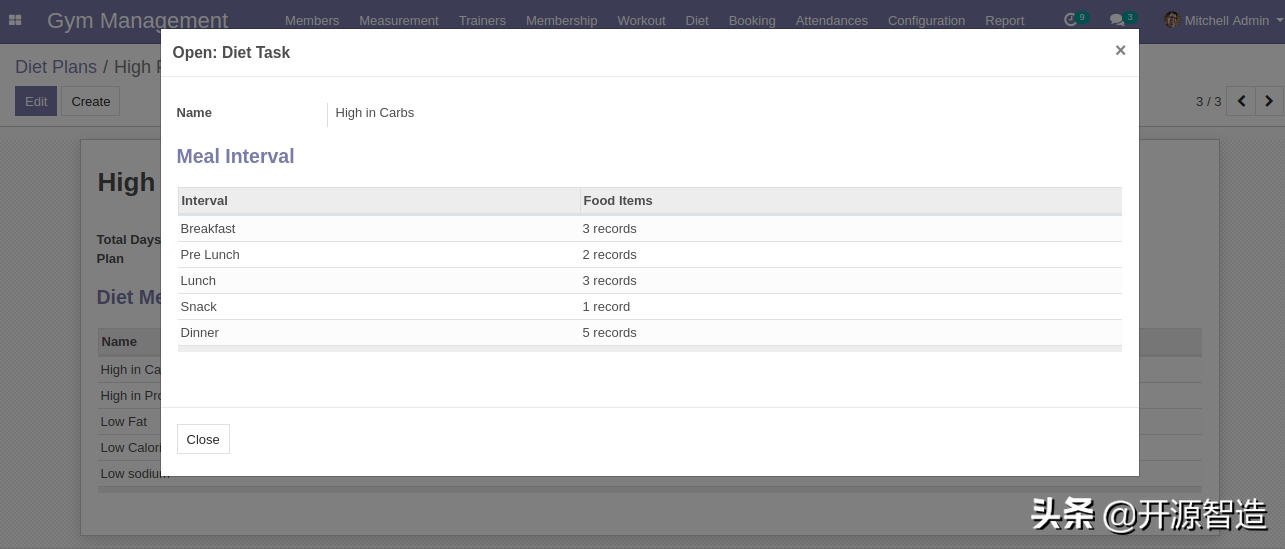Open the Configuration menu
This screenshot has height=549, width=1285.
point(926,20)
